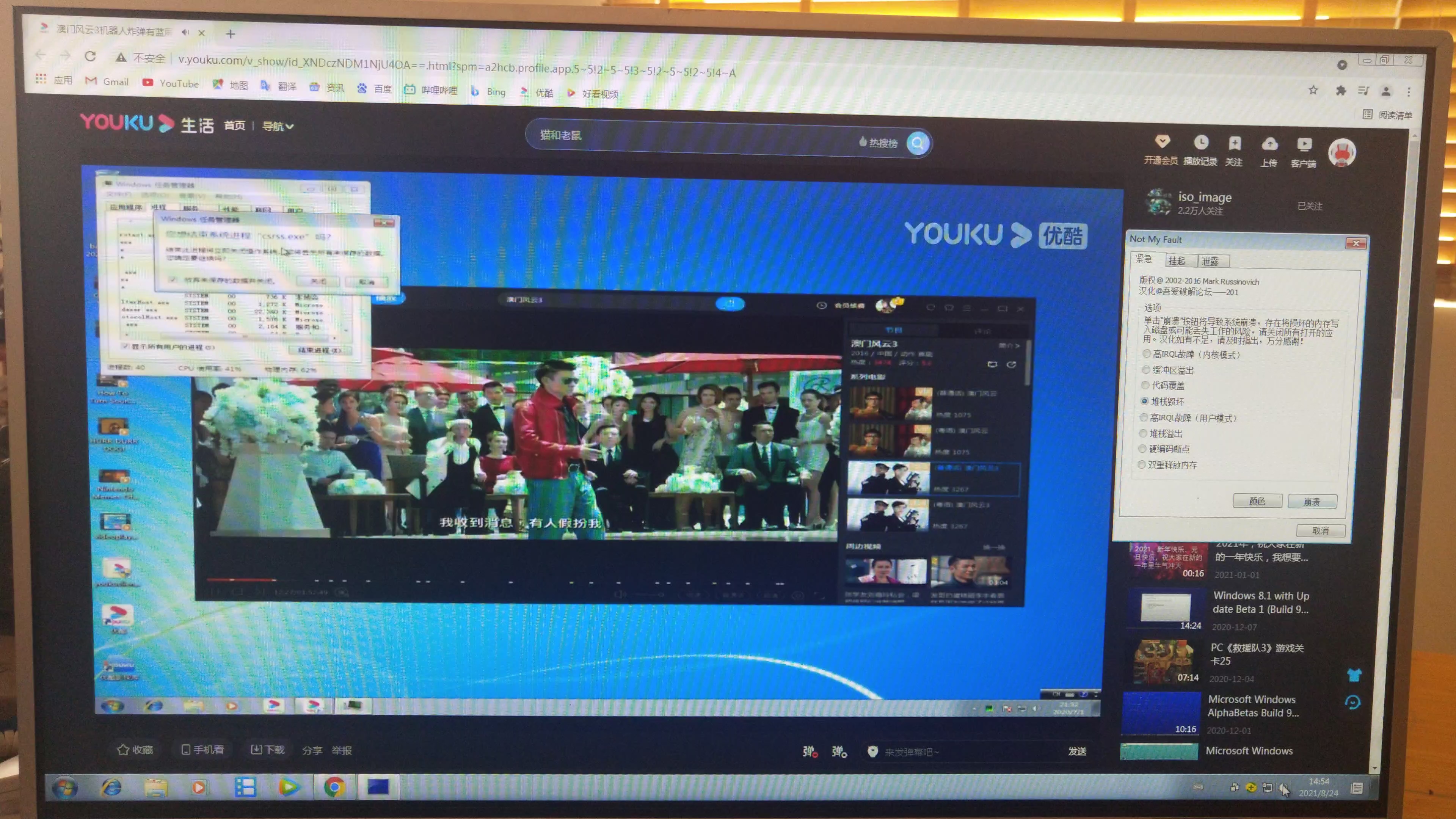This screenshot has height=819, width=1456.
Task: Expand the 导航 navigation dropdown
Action: (x=278, y=127)
